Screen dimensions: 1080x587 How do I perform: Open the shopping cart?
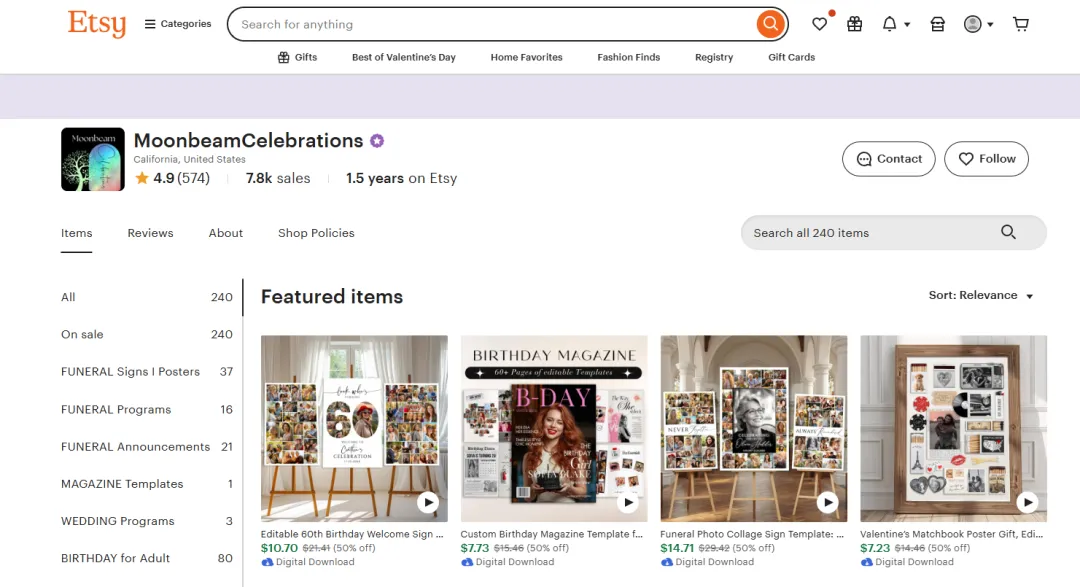pos(1020,24)
